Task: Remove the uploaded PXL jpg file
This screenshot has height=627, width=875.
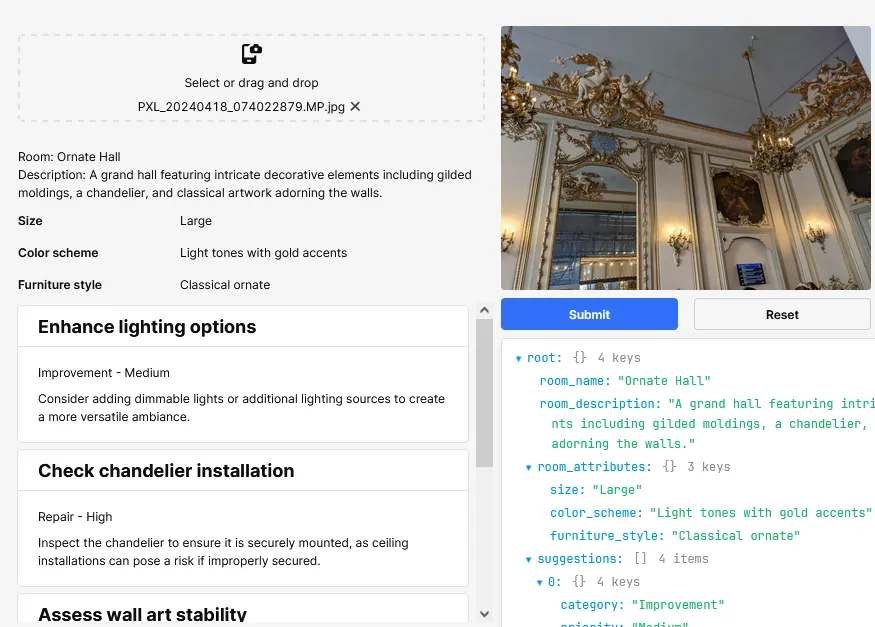Action: pyautogui.click(x=355, y=106)
